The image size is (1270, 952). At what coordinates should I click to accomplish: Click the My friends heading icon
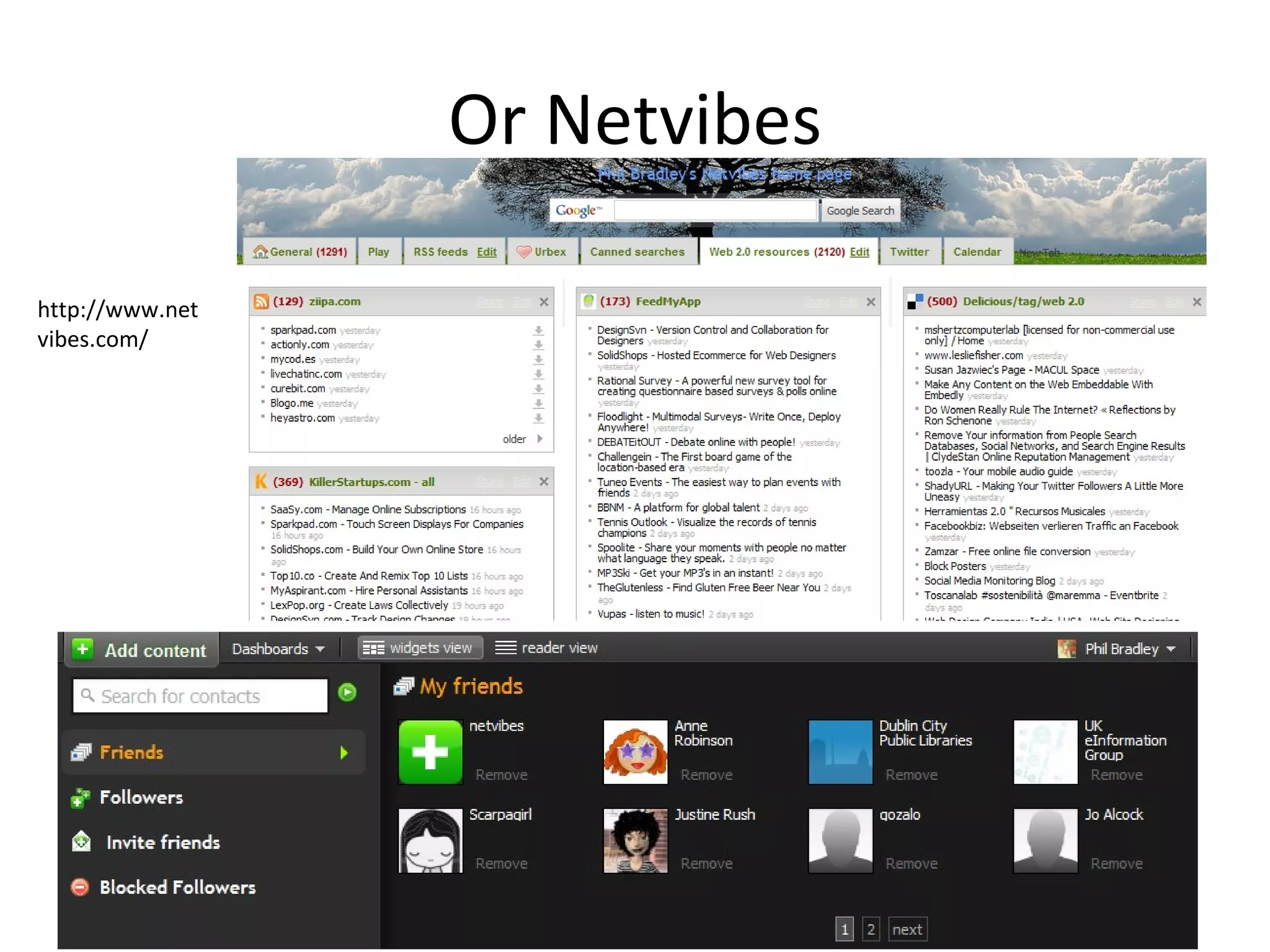tap(404, 686)
